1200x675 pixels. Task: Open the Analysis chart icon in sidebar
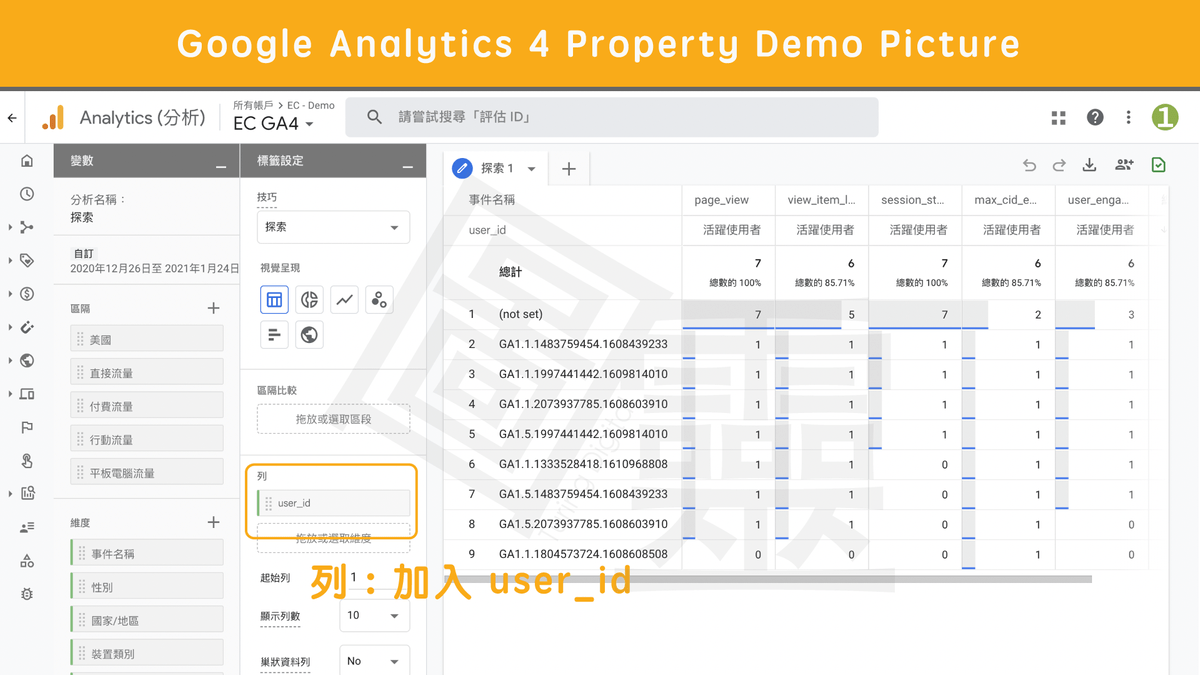coord(27,493)
